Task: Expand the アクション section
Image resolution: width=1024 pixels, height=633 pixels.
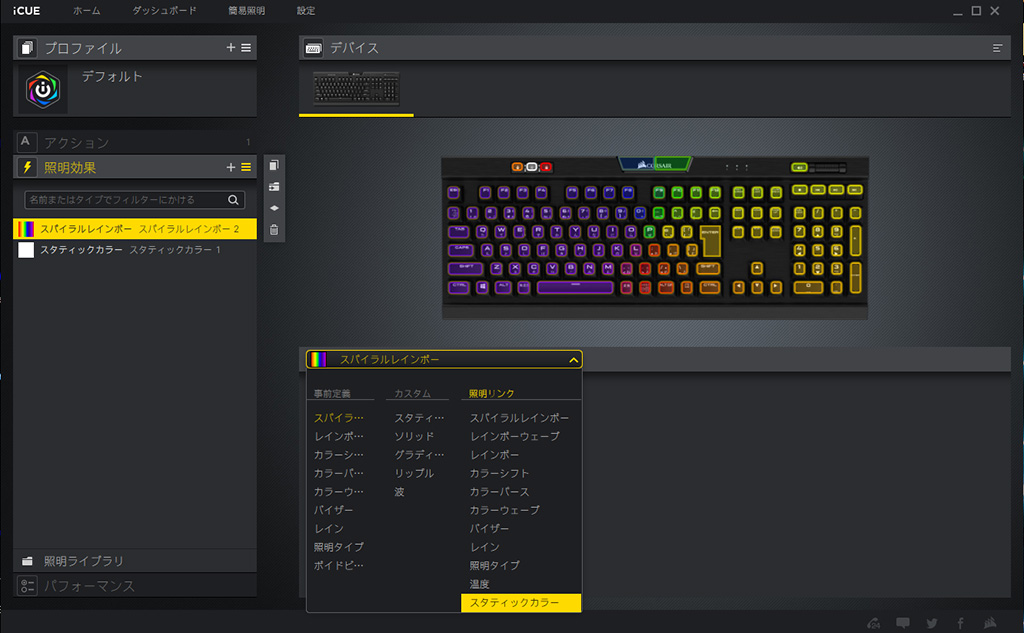Action: point(76,143)
